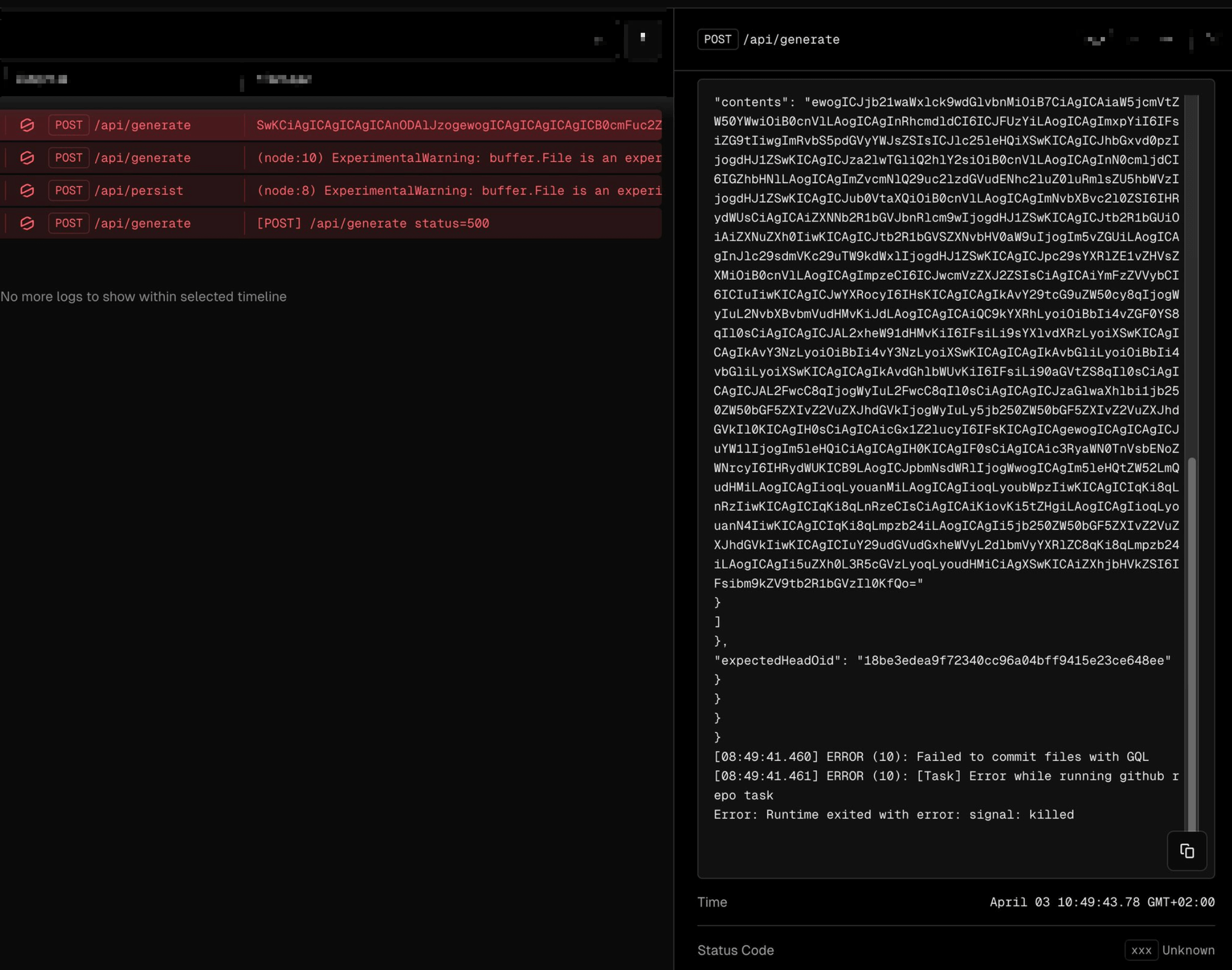Click the /api/persist path text
Viewport: 1232px width, 970px height.
pyautogui.click(x=139, y=190)
